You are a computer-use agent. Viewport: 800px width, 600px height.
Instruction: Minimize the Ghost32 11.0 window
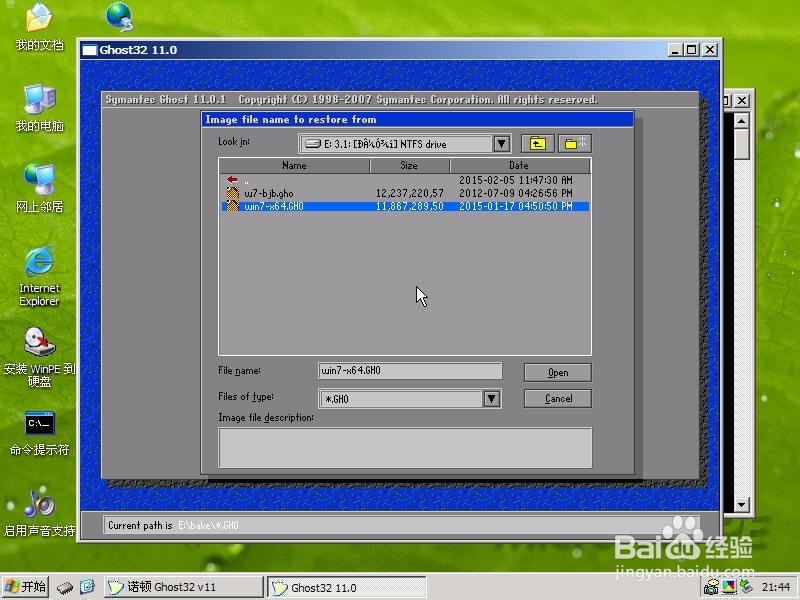tap(675, 50)
